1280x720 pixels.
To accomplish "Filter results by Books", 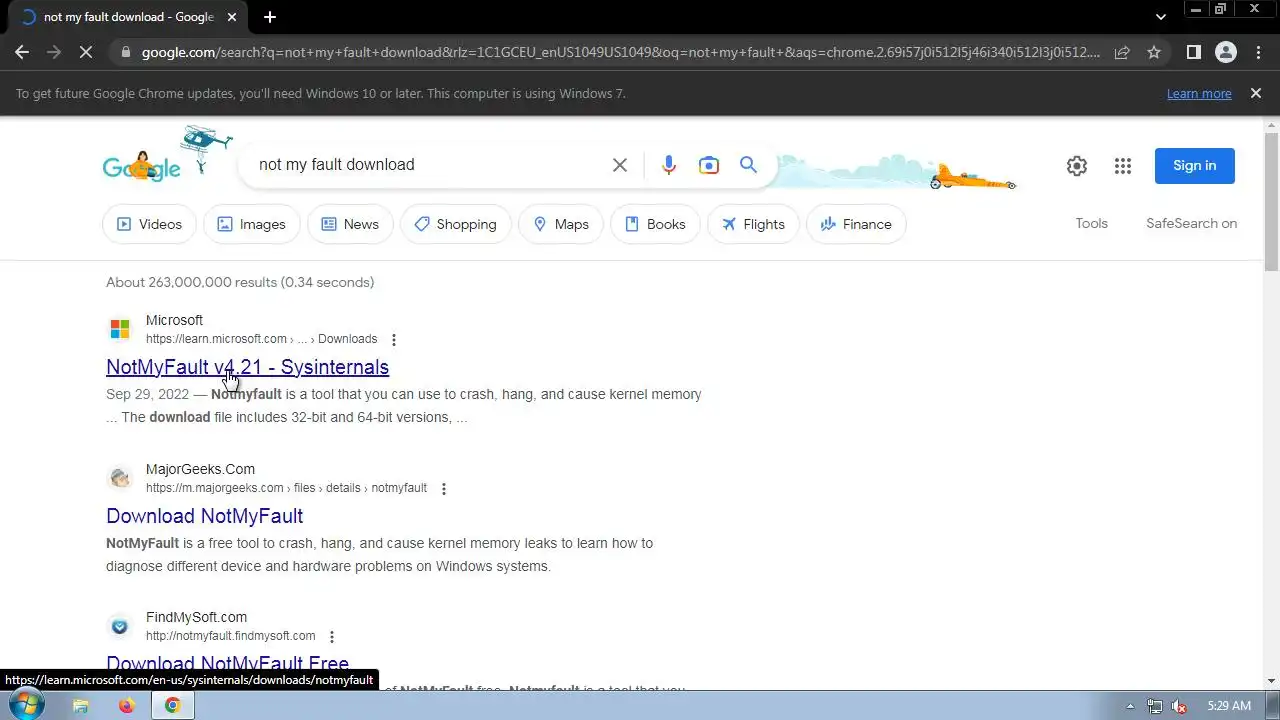I will click(x=655, y=224).
